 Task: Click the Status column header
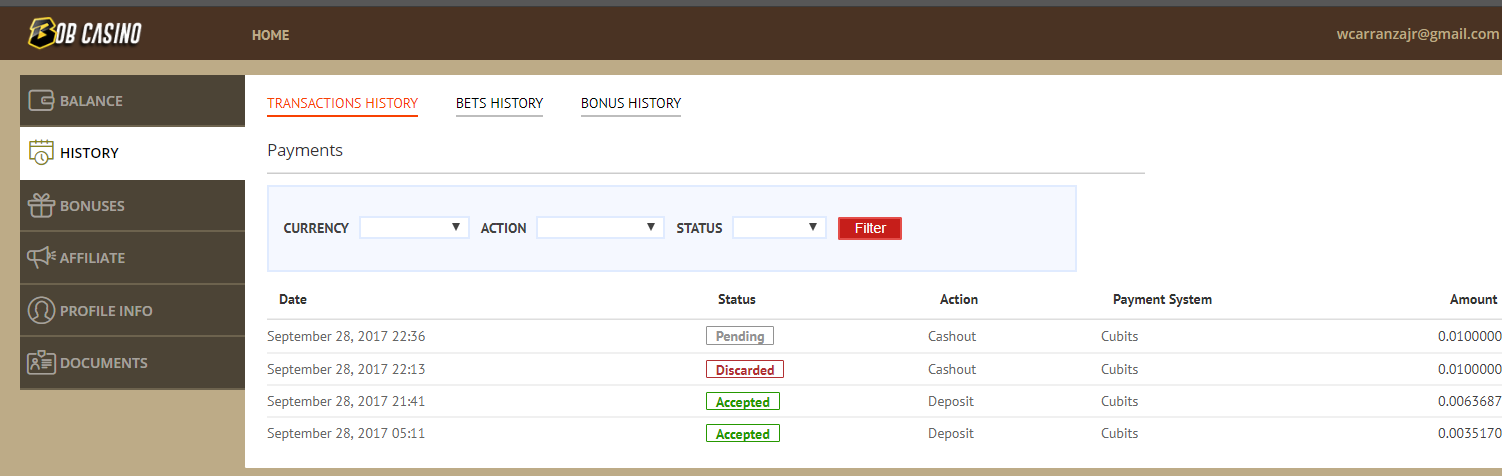click(x=737, y=299)
